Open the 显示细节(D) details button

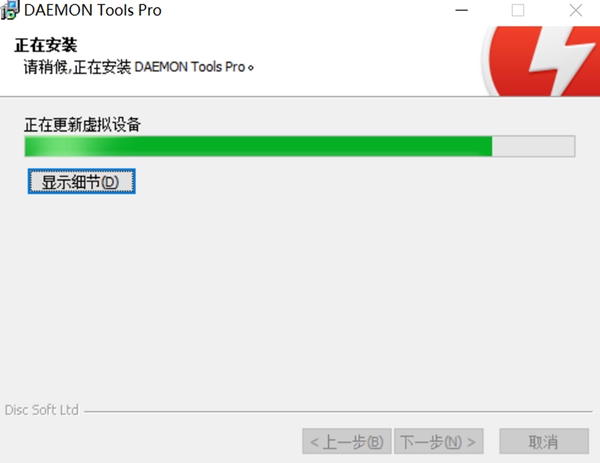(x=82, y=181)
